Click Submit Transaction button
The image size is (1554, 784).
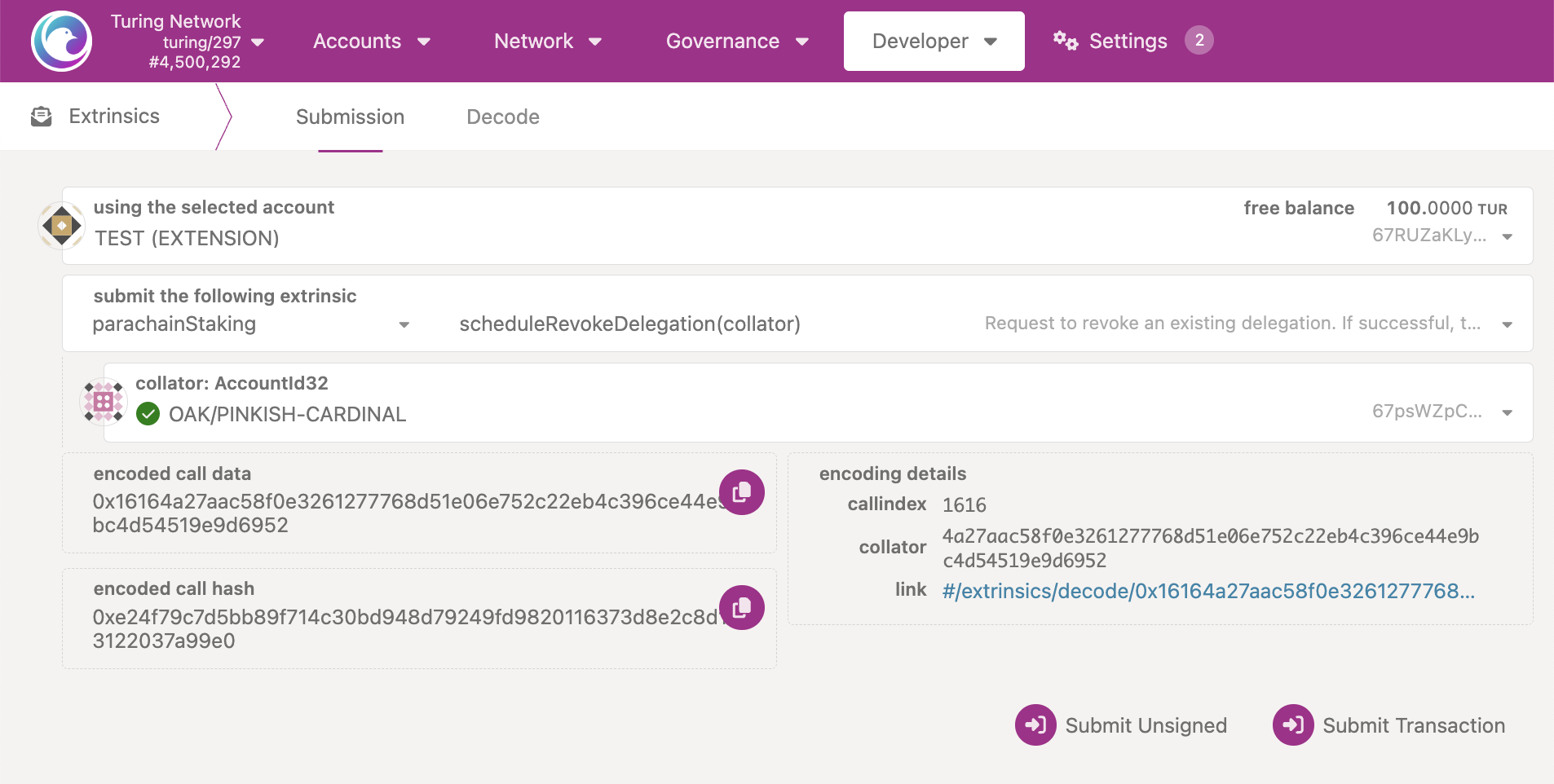click(1388, 725)
